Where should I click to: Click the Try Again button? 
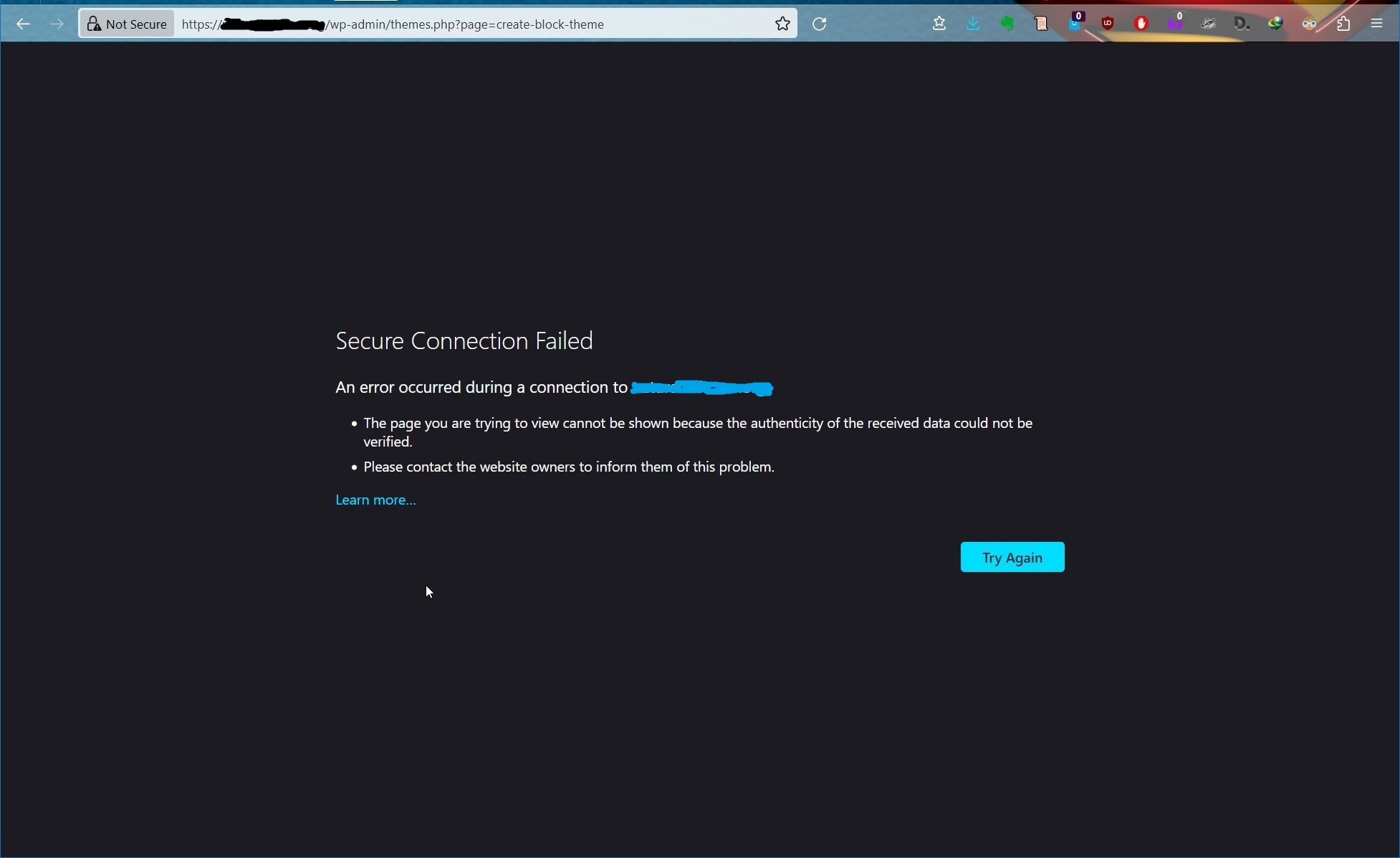click(1012, 557)
